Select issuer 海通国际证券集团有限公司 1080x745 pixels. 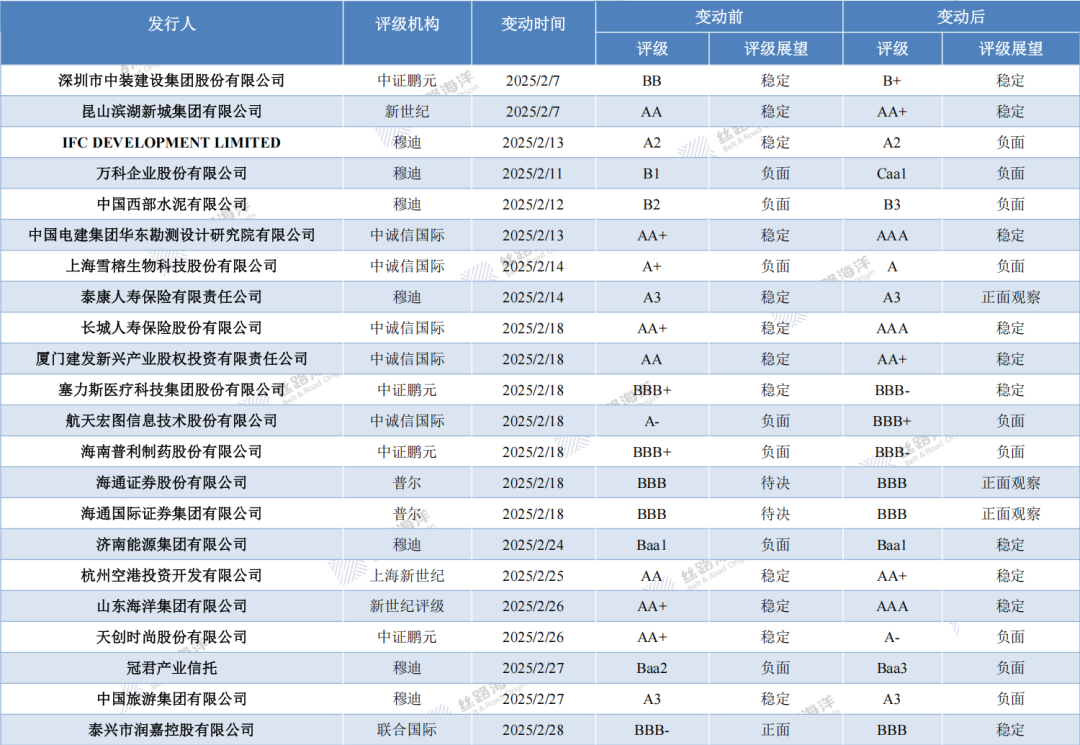click(172, 514)
